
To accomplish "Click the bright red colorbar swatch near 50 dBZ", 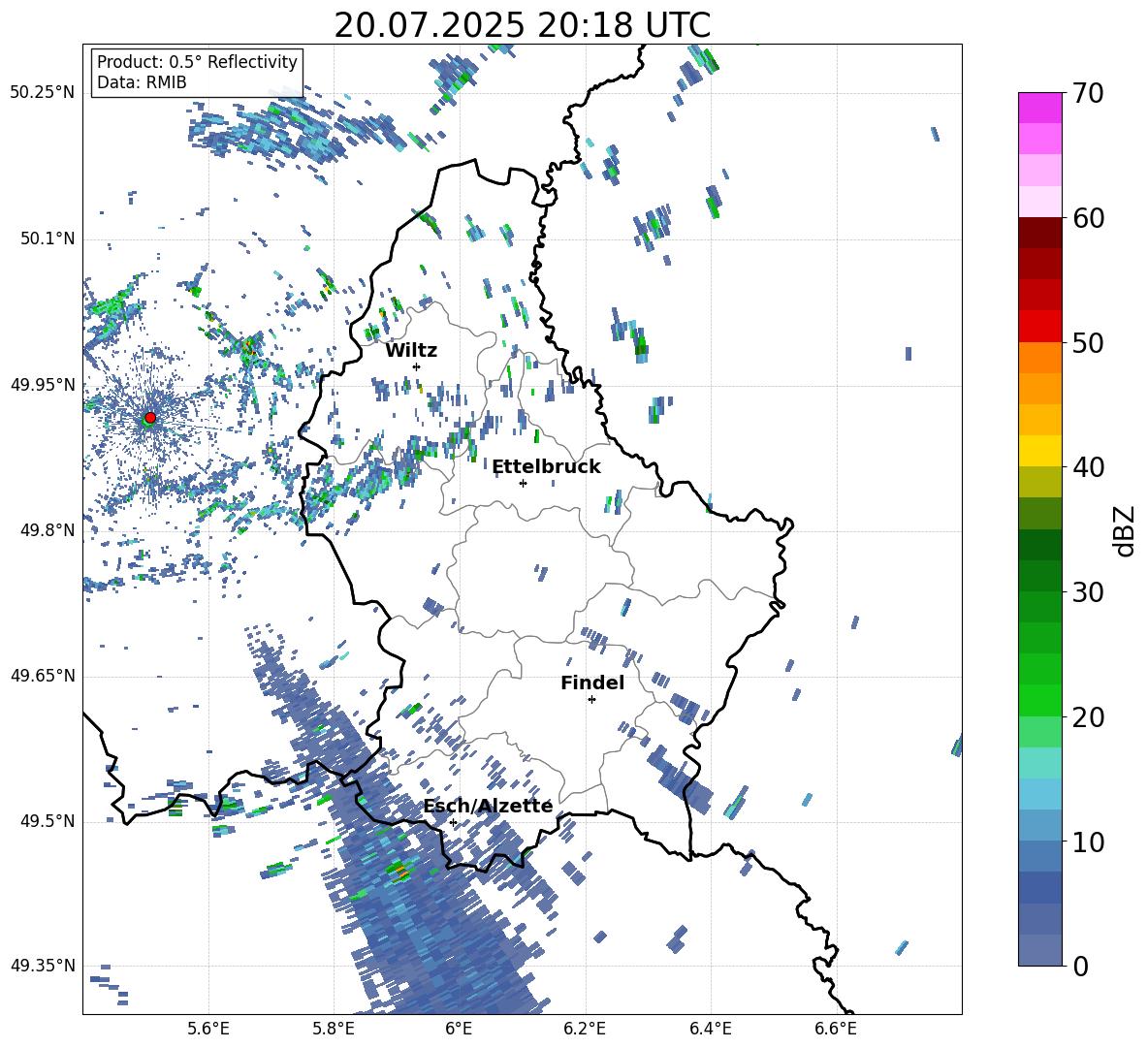I will 1039,327.
